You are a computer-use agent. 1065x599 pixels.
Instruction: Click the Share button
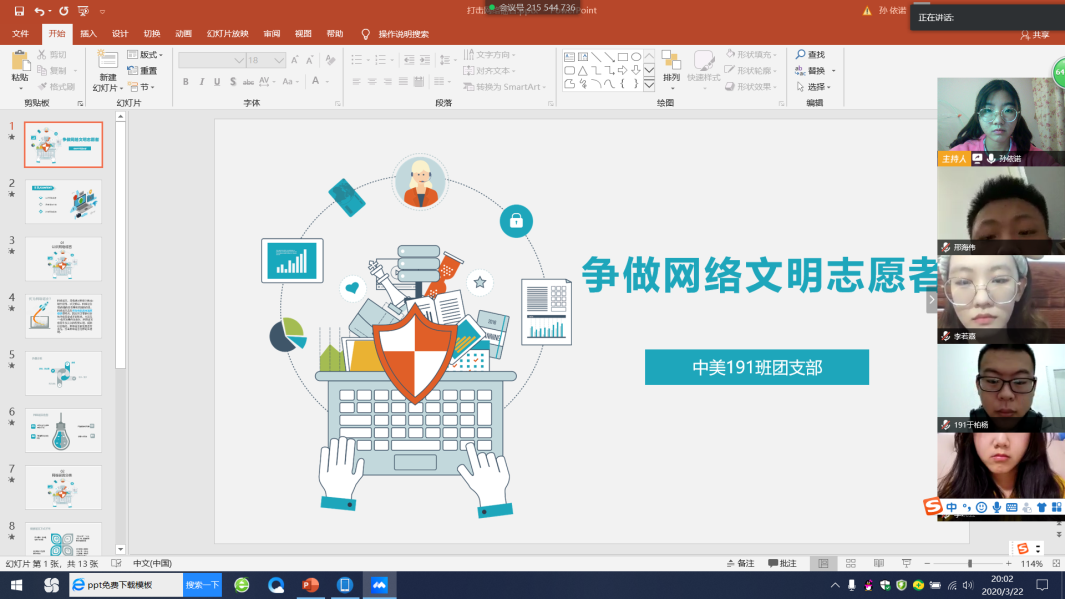(x=1035, y=35)
